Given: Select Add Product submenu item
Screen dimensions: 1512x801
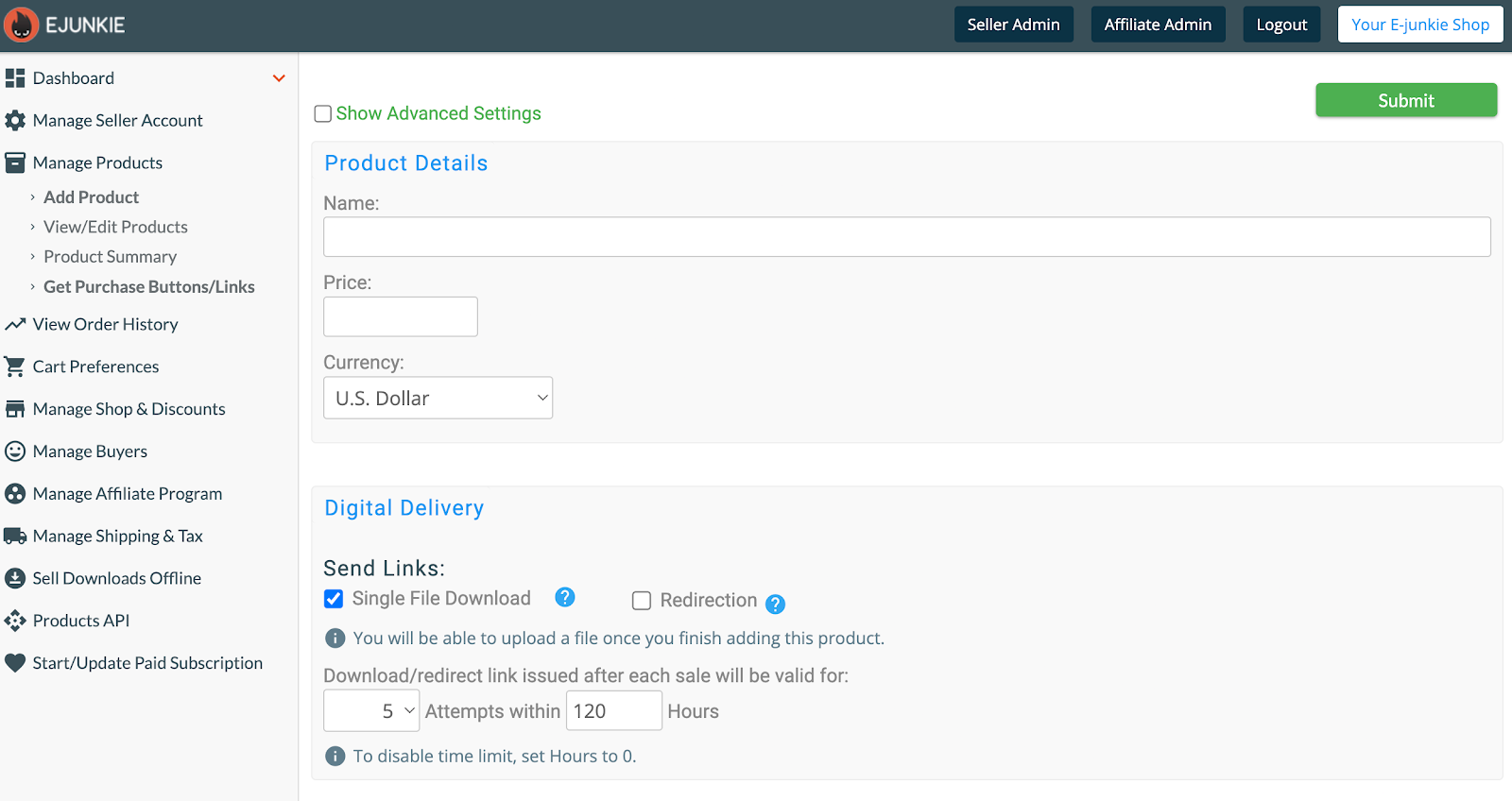Looking at the screenshot, I should pyautogui.click(x=92, y=197).
